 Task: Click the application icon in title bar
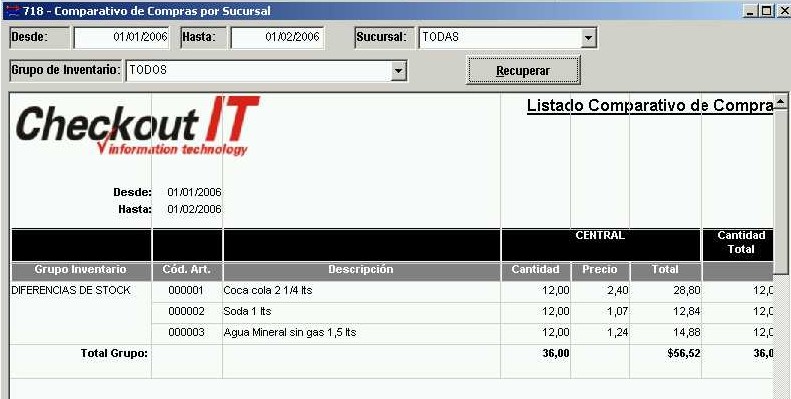12,11
